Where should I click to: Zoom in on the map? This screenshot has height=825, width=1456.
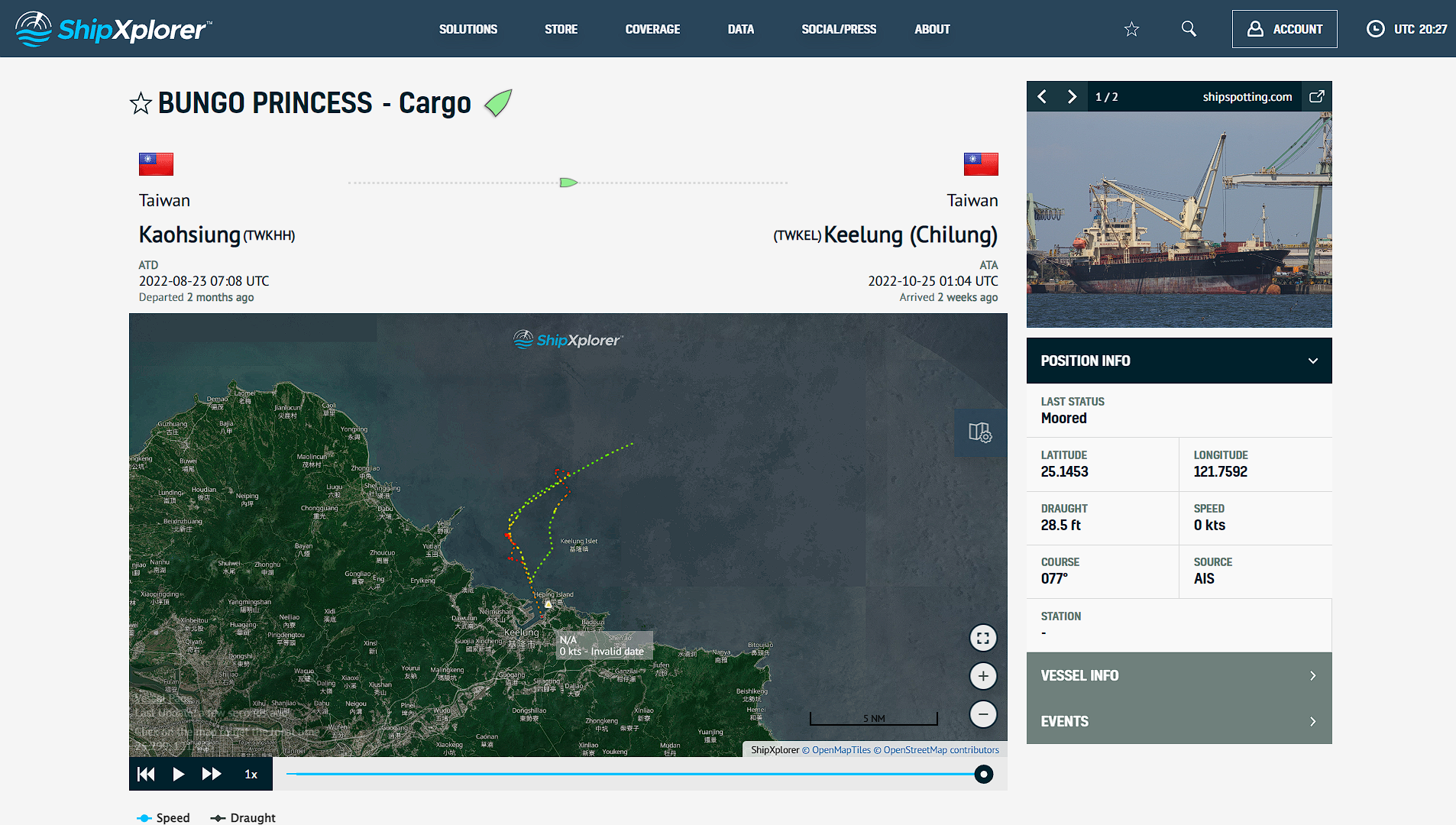[983, 676]
